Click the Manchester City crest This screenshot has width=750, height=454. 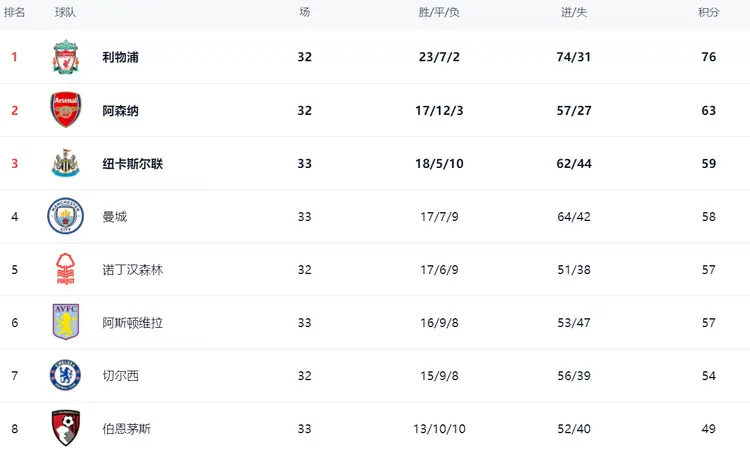66,216
